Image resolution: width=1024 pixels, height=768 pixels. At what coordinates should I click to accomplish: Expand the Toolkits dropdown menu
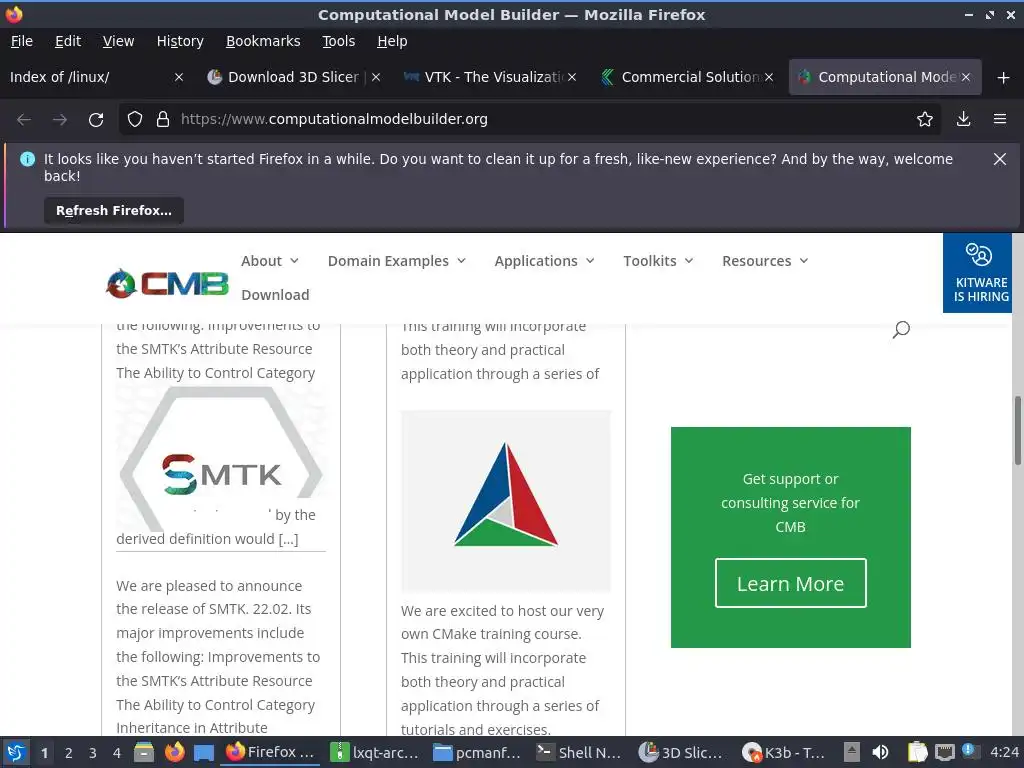(658, 261)
